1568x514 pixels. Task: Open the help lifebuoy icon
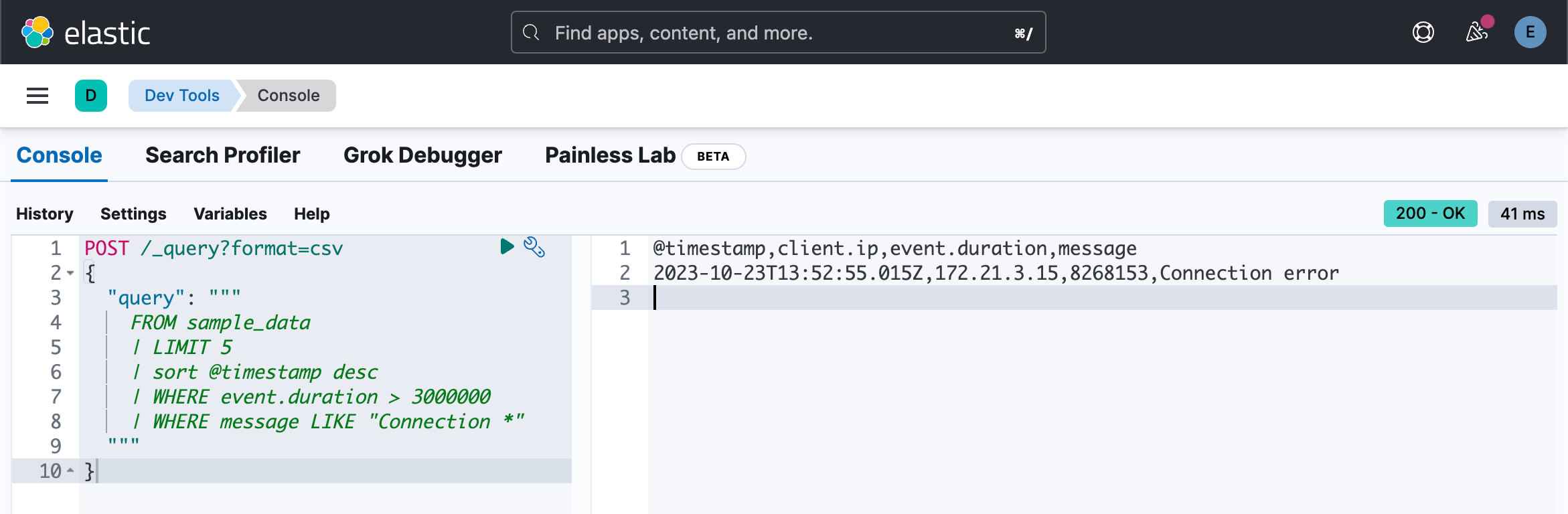1423,32
